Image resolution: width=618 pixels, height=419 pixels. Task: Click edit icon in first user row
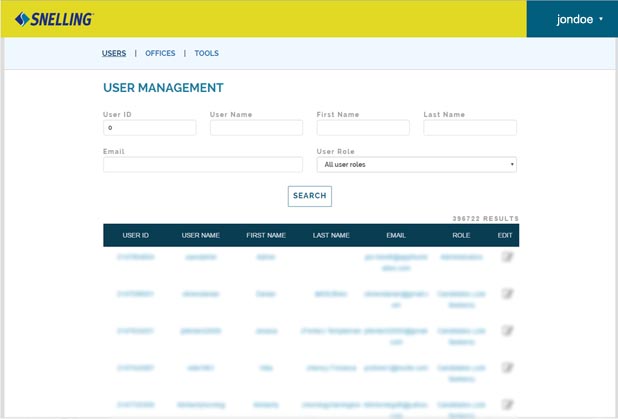(507, 257)
